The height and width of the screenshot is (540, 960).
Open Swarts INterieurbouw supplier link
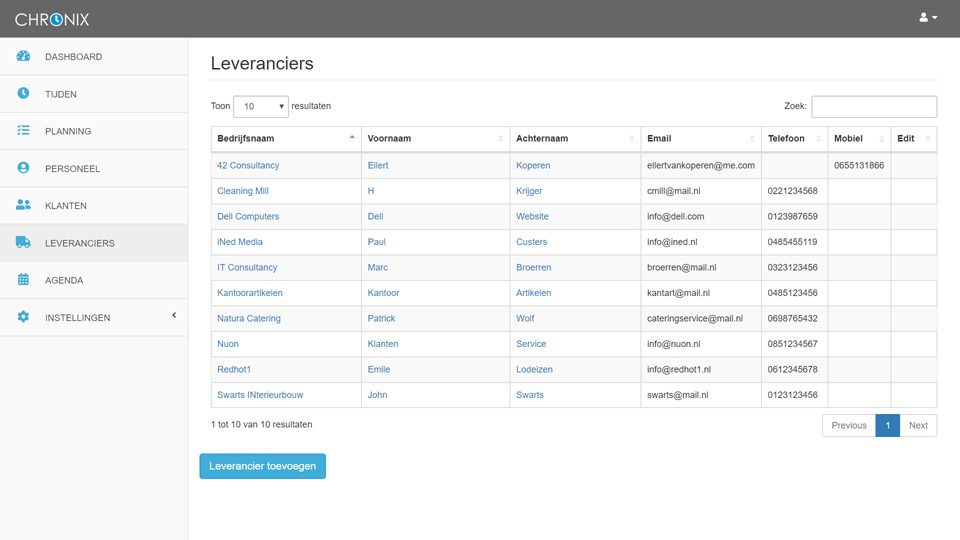[260, 395]
